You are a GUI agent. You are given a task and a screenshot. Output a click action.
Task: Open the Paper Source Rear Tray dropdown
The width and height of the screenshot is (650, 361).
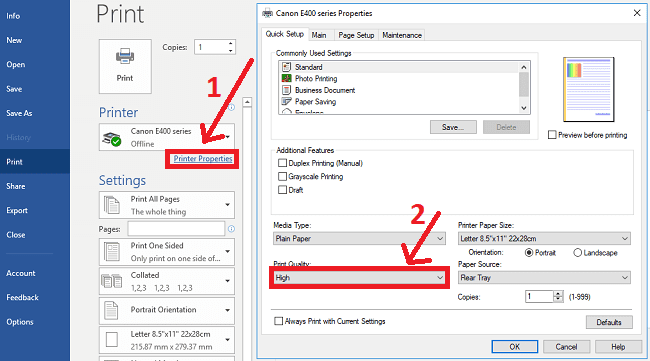[544, 278]
